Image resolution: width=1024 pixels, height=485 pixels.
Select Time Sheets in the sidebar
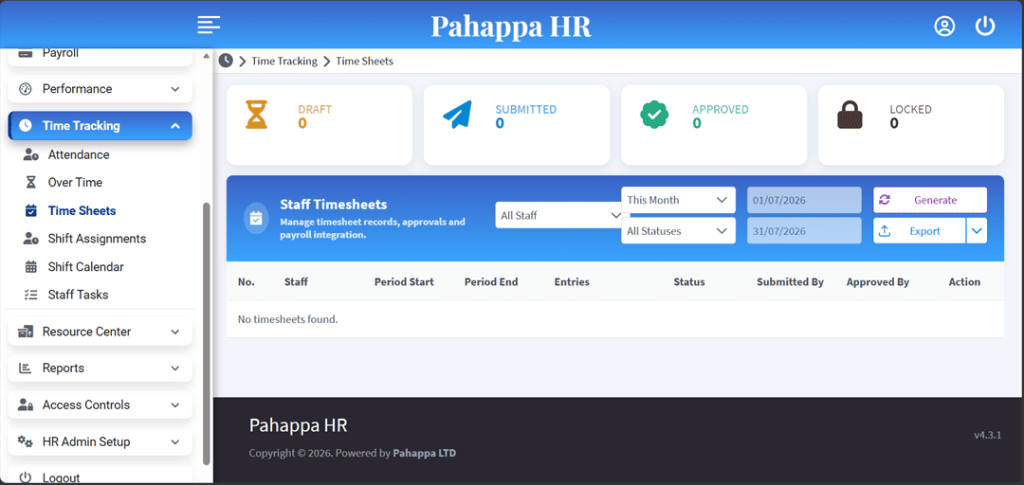tap(82, 211)
